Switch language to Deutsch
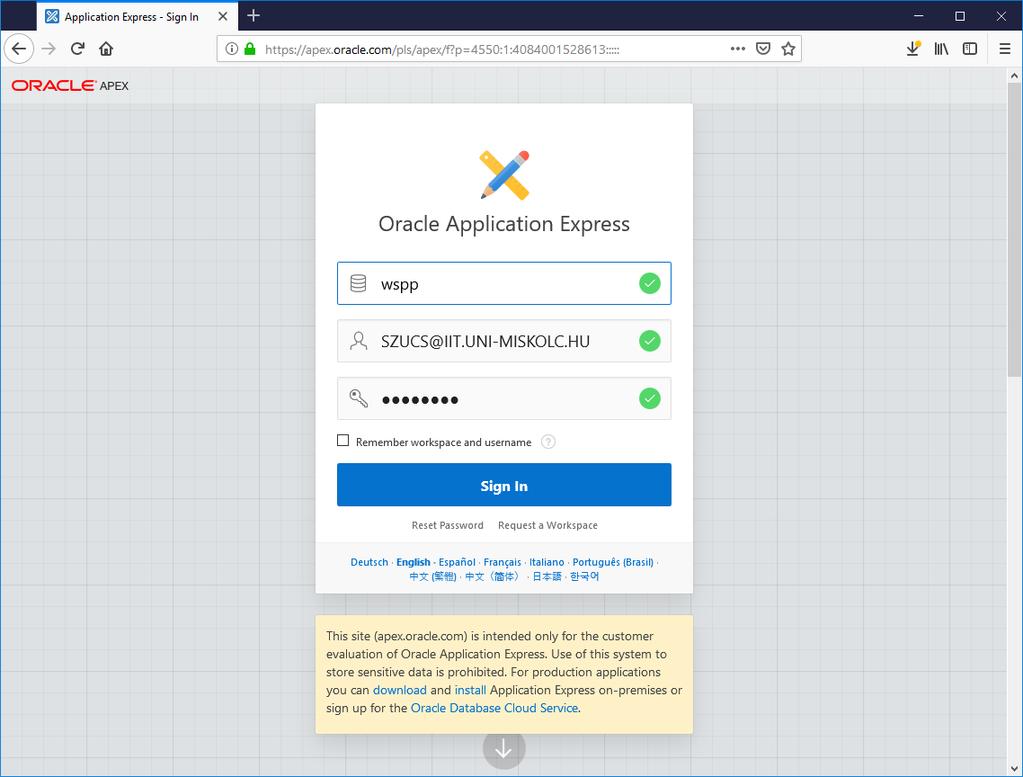Screen dimensions: 1023x777 click(369, 562)
